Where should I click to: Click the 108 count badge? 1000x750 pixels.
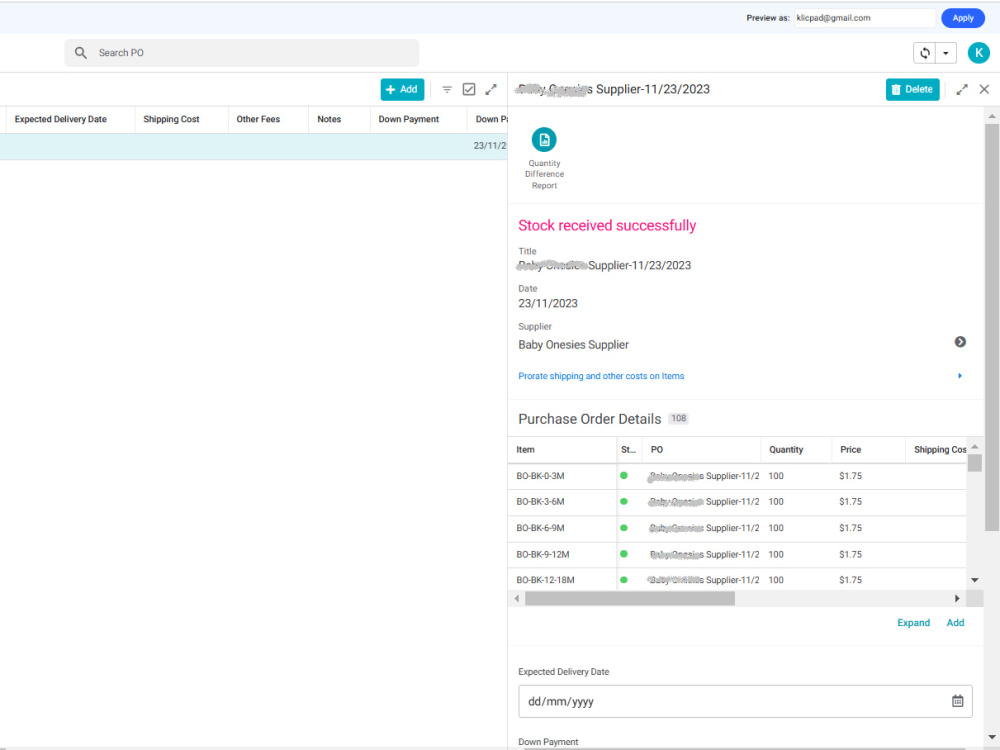pyautogui.click(x=678, y=418)
